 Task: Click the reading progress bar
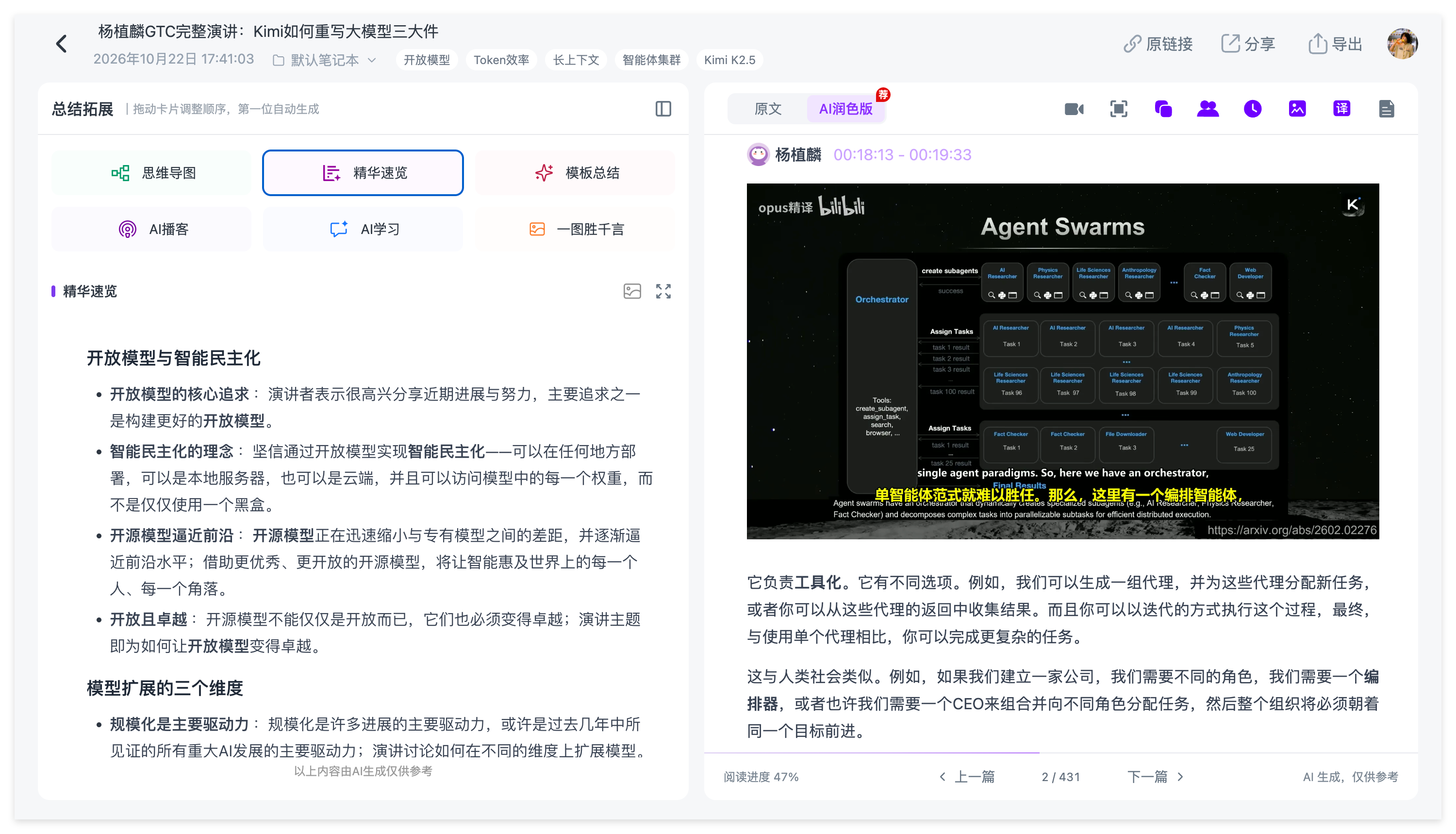(x=1061, y=752)
